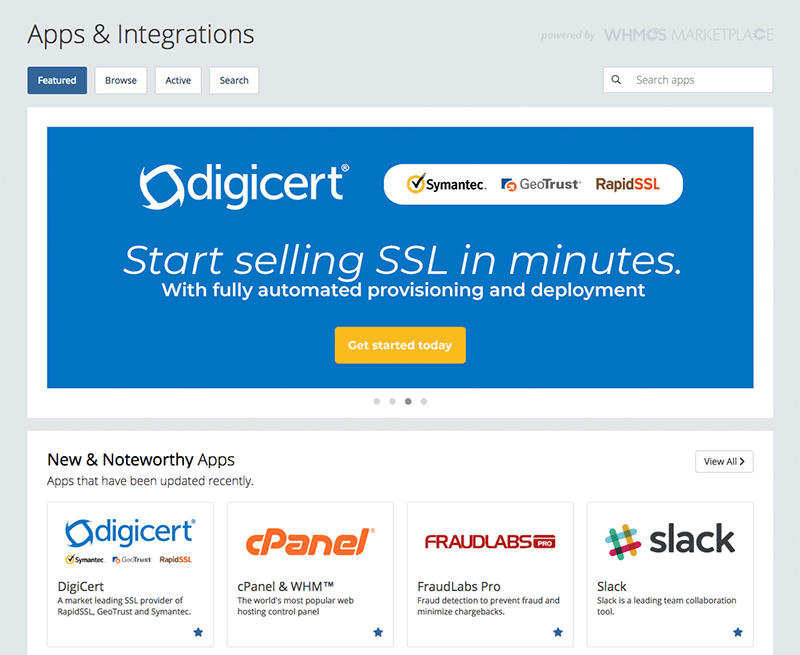Image resolution: width=800 pixels, height=655 pixels.
Task: Click 'Apps that have been updated recently.' text
Action: point(150,481)
